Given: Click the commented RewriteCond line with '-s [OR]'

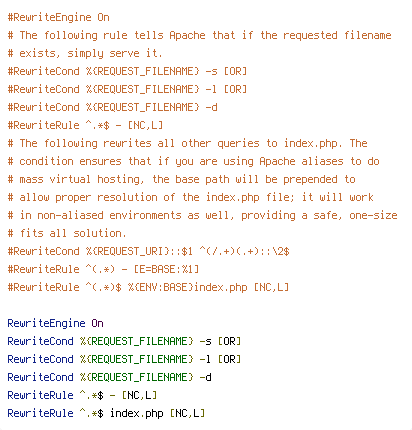Looking at the screenshot, I should [x=127, y=71].
